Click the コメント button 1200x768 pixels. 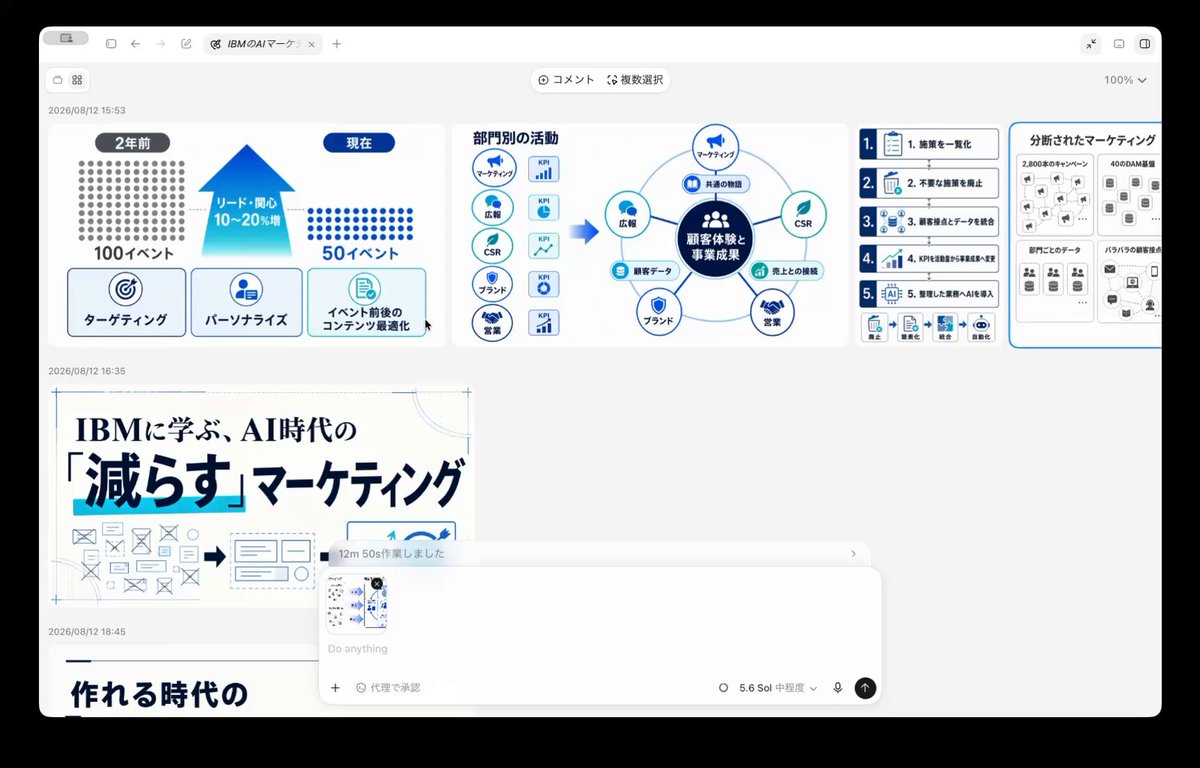point(566,80)
